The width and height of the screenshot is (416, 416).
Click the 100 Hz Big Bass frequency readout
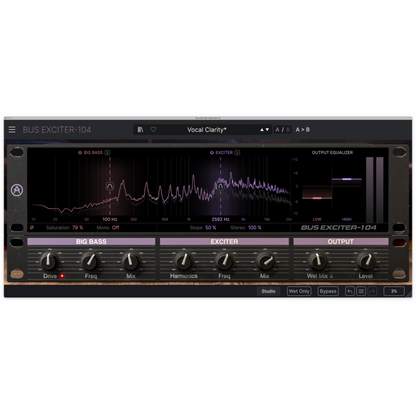pyautogui.click(x=110, y=219)
